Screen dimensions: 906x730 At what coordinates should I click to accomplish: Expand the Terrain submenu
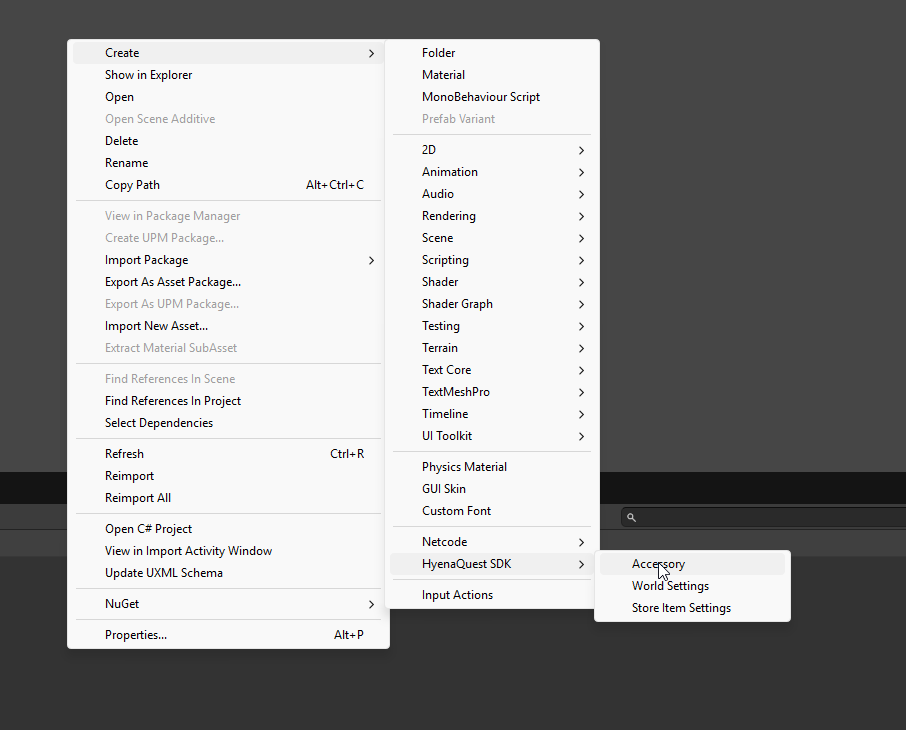tap(492, 347)
